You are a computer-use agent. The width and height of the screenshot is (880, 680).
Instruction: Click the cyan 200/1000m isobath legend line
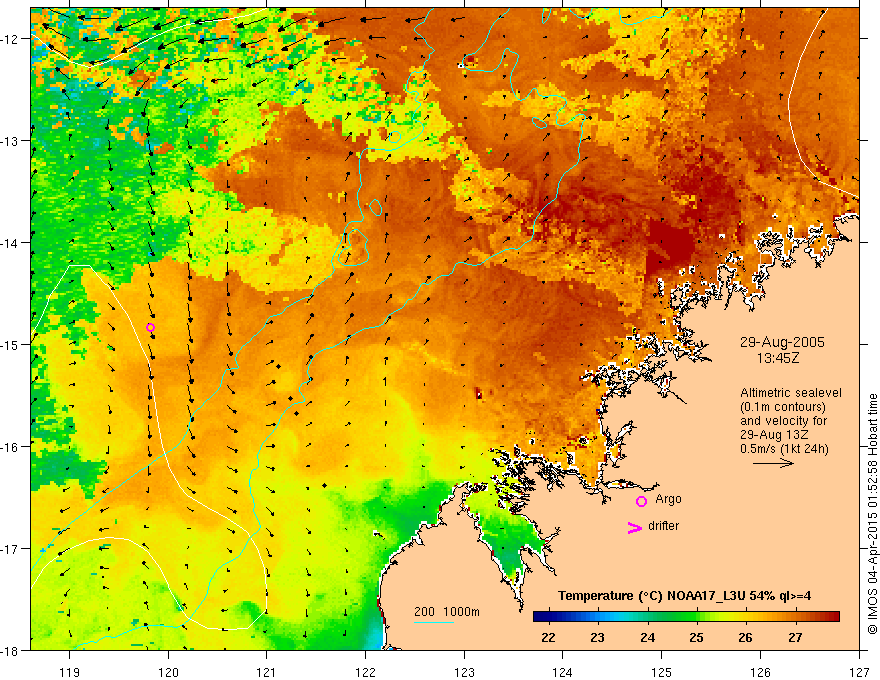pyautogui.click(x=434, y=622)
